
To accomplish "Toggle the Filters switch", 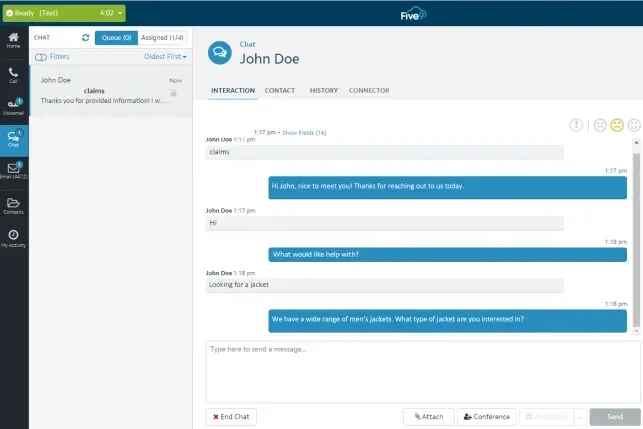I will pos(41,57).
